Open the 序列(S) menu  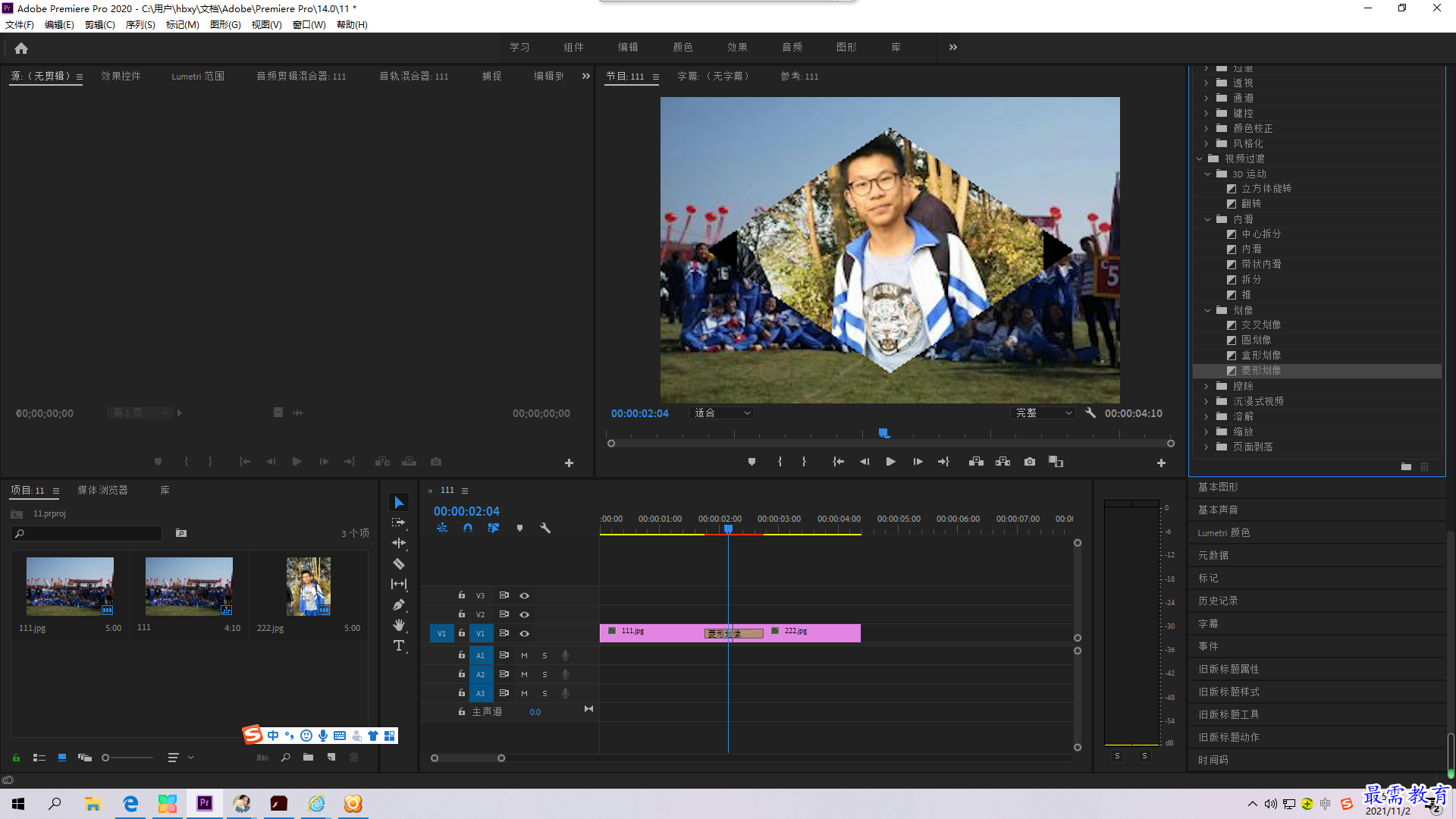(140, 24)
